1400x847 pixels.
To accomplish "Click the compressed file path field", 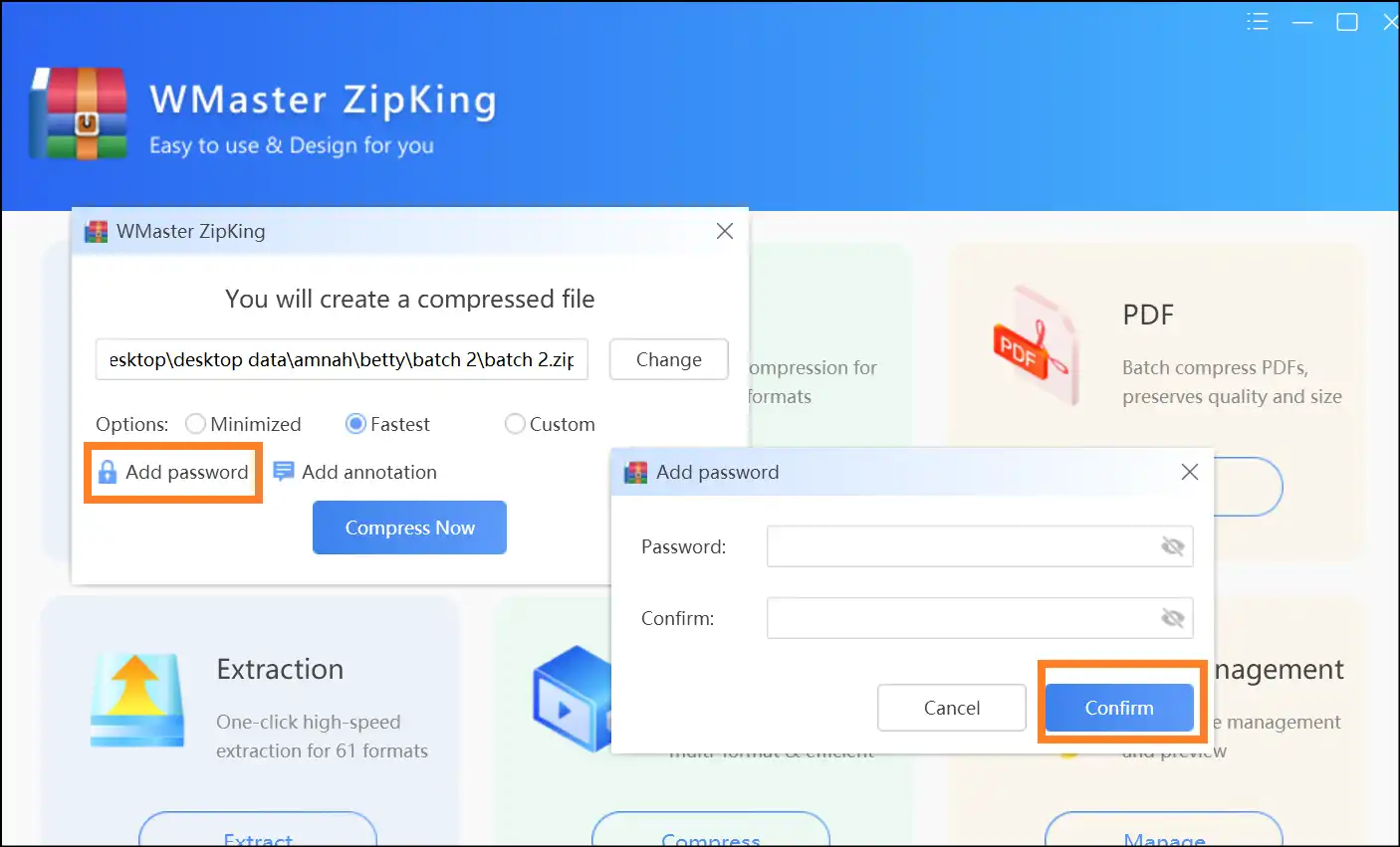I will click(x=342, y=359).
